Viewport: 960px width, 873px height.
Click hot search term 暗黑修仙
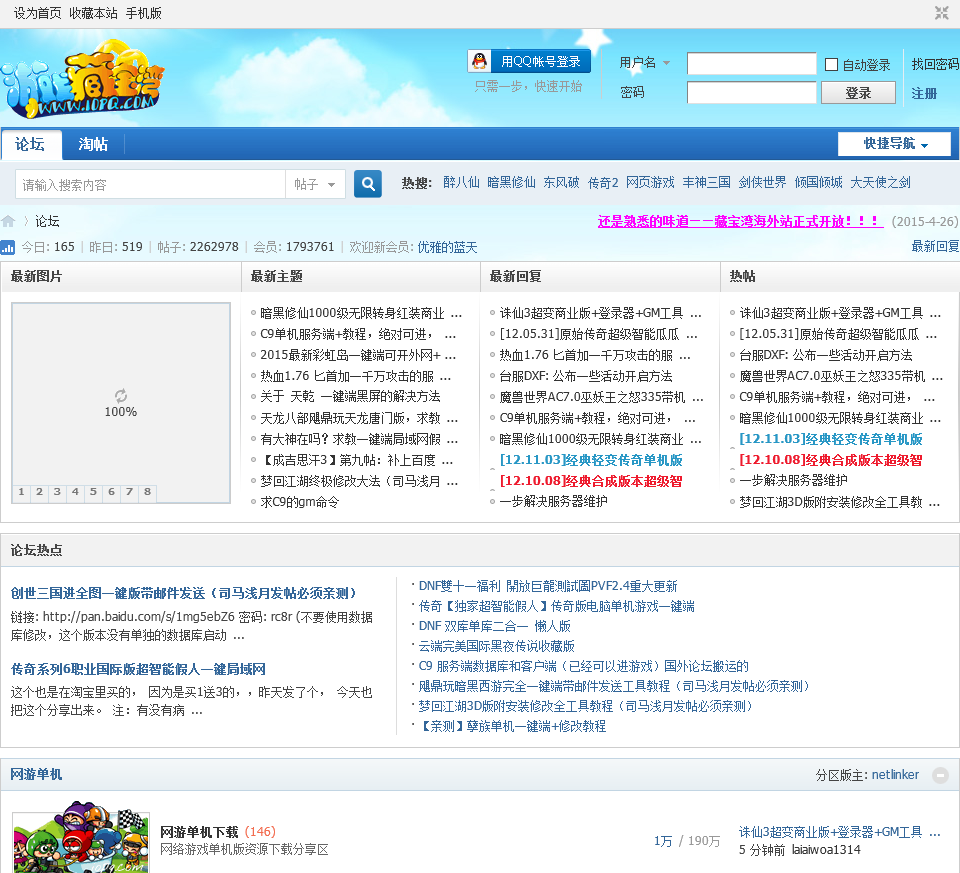coord(511,182)
